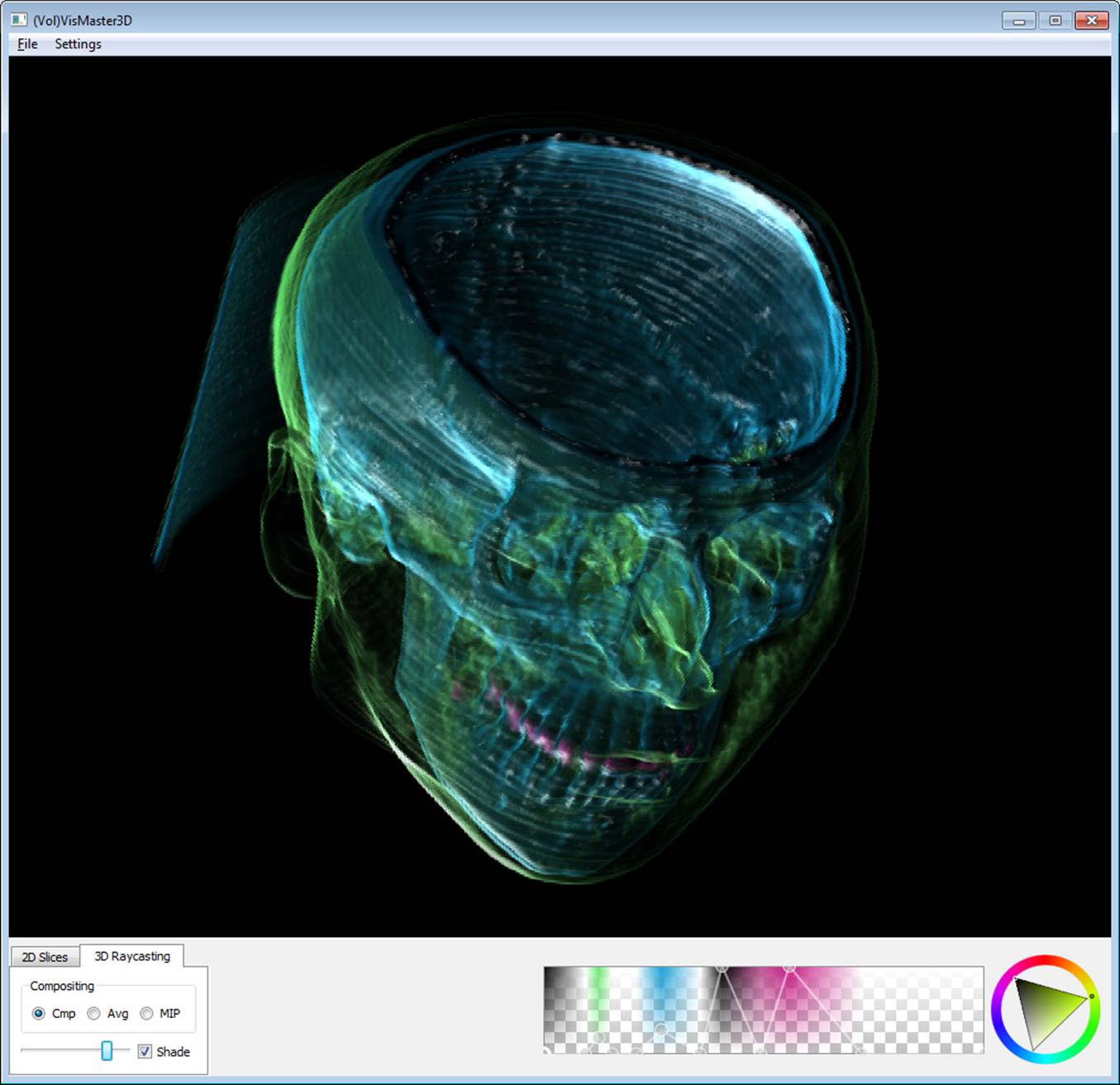The image size is (1120, 1085).
Task: Click the current color marker on wheel
Action: [1092, 996]
